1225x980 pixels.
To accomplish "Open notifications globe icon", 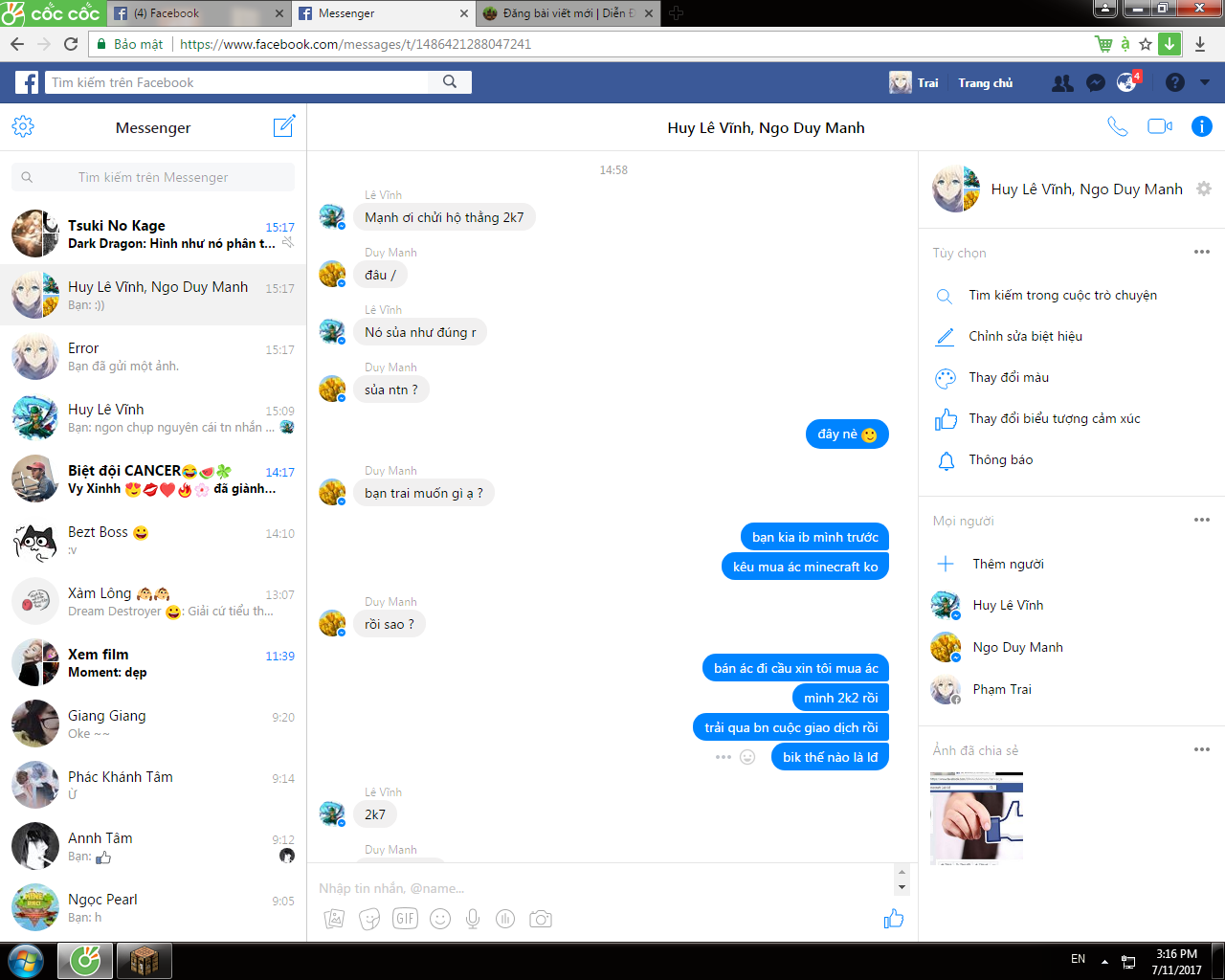I will [1126, 83].
